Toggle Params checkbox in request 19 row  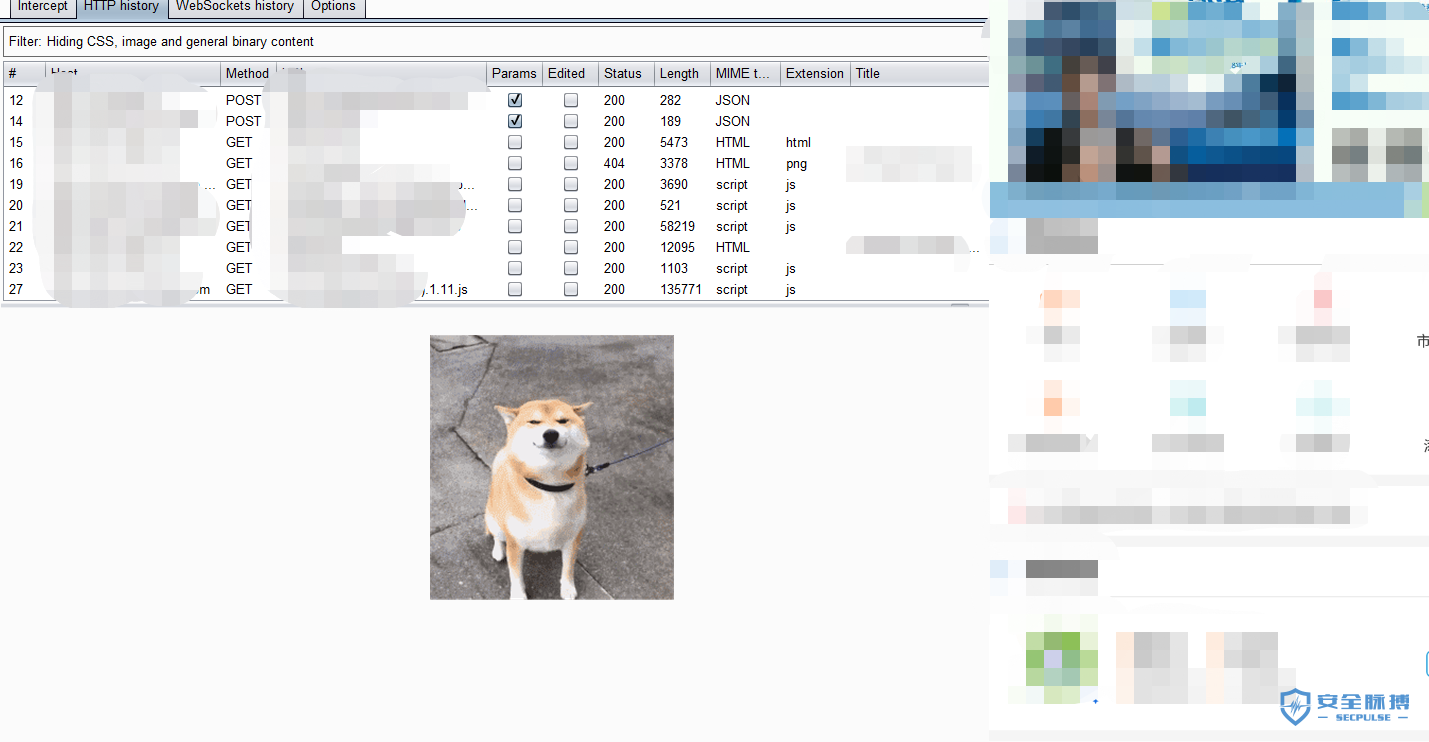(x=515, y=184)
